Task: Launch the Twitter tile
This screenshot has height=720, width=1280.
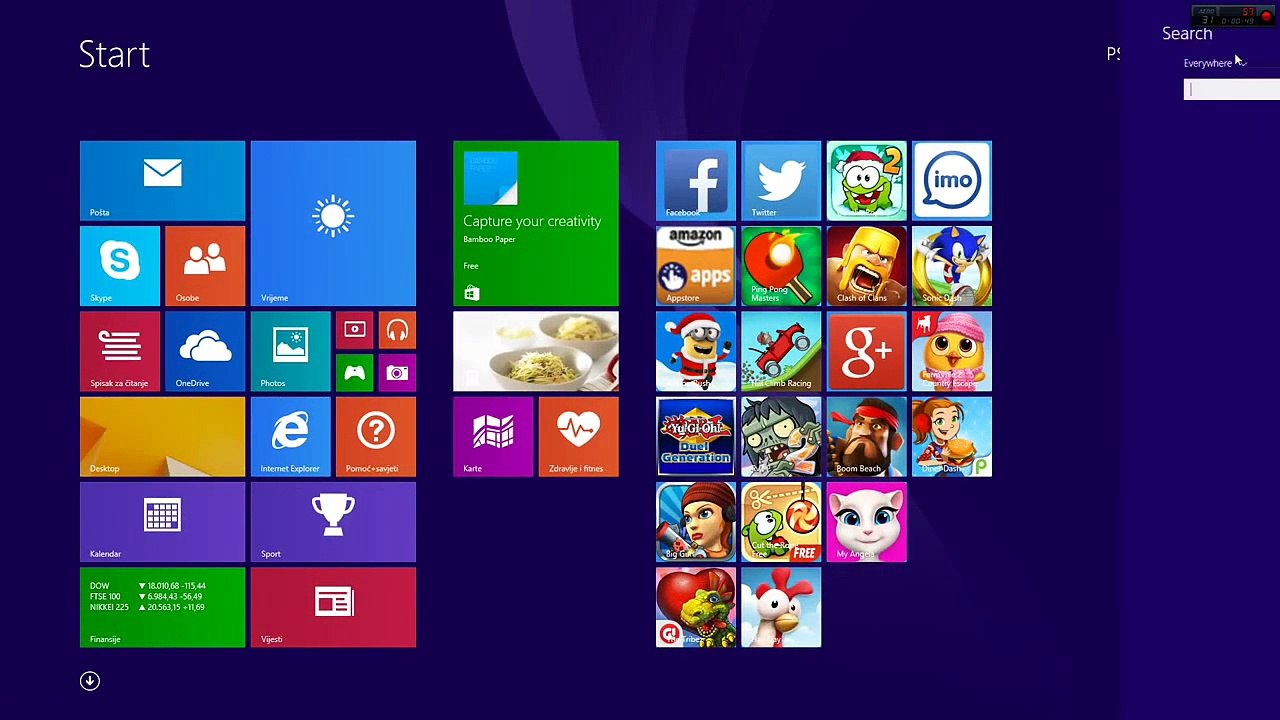Action: pos(781,181)
